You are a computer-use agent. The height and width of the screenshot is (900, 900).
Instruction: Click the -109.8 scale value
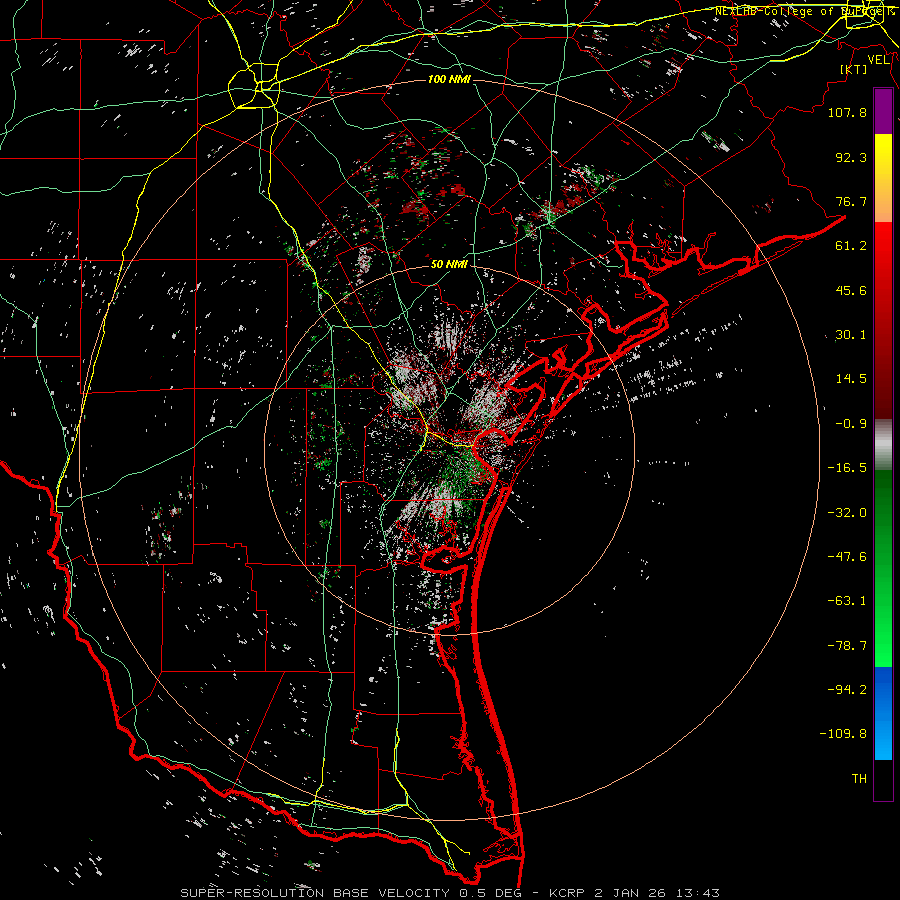click(843, 734)
